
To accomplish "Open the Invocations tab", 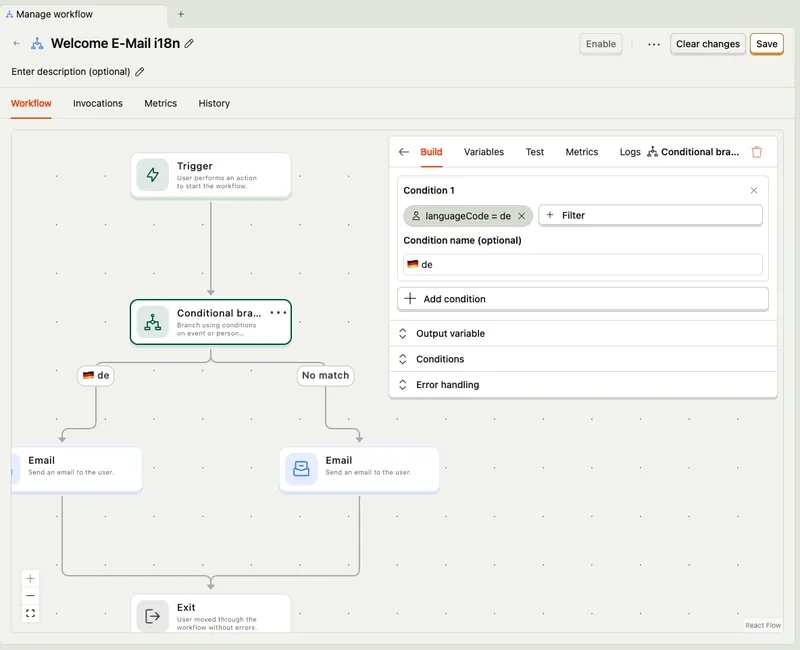I will [x=97, y=103].
